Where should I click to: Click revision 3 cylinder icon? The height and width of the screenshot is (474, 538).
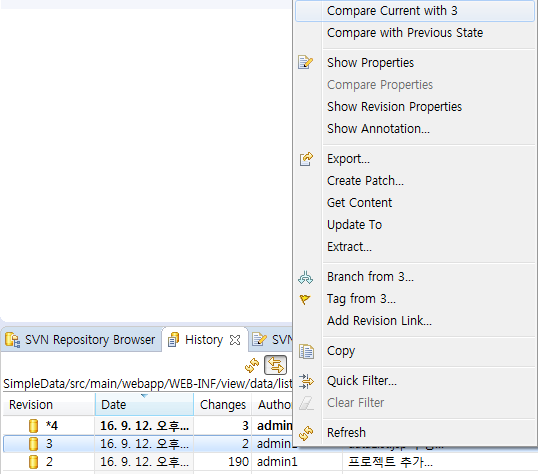[x=33, y=444]
